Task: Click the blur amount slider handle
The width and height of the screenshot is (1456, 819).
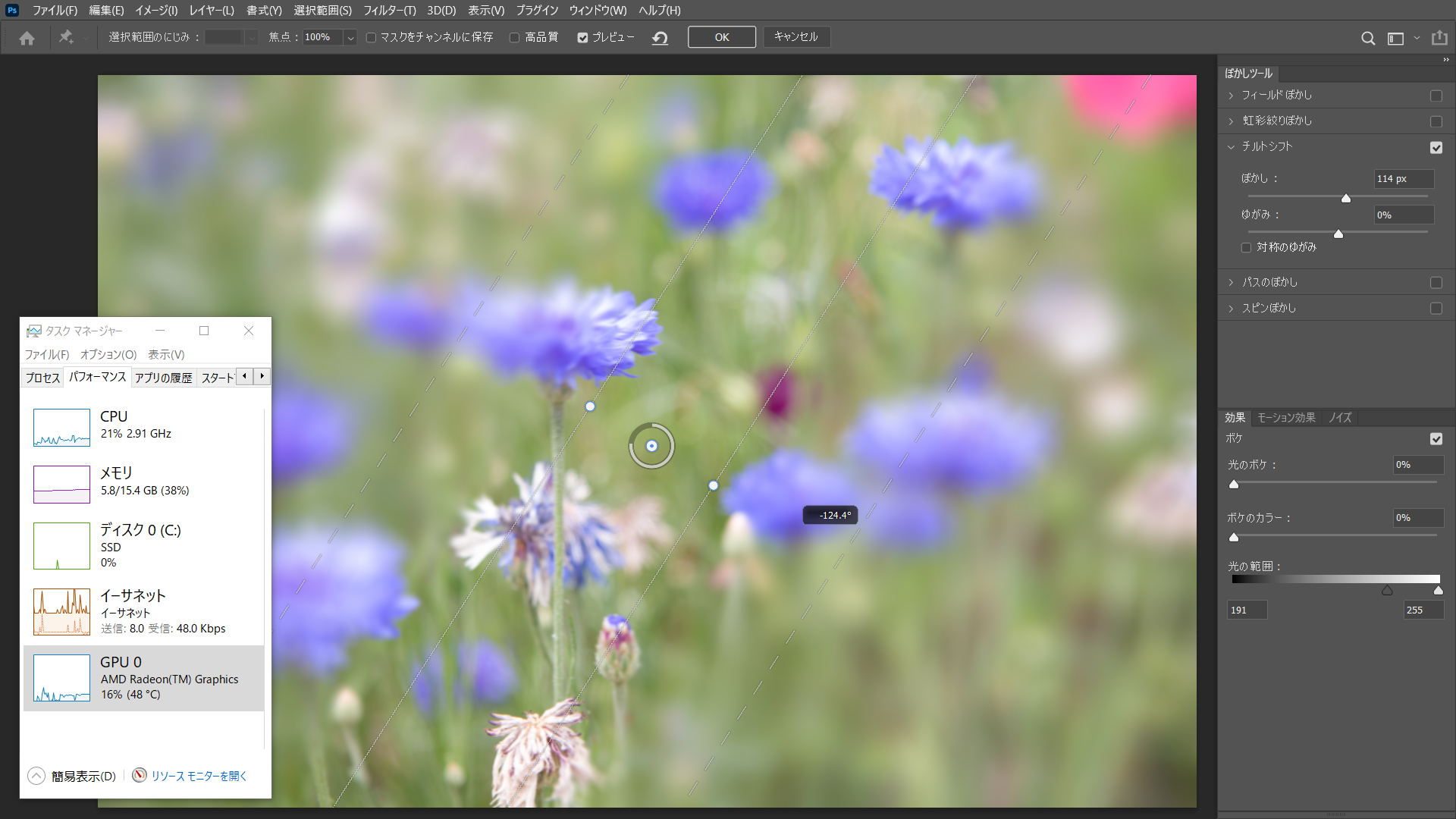Action: coord(1346,199)
